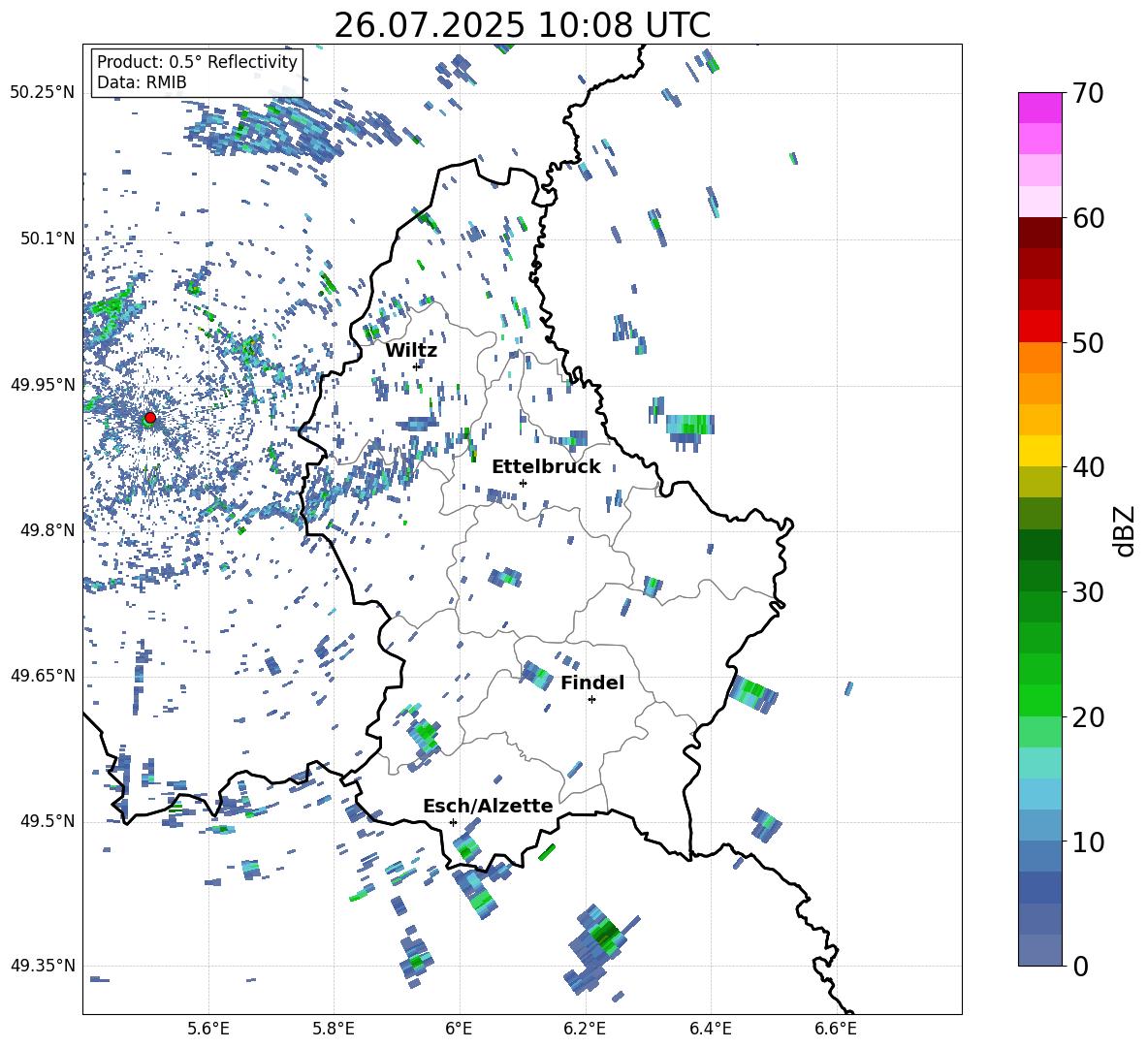
Task: Click the 6.4°E longitude label
Action: tap(710, 1029)
